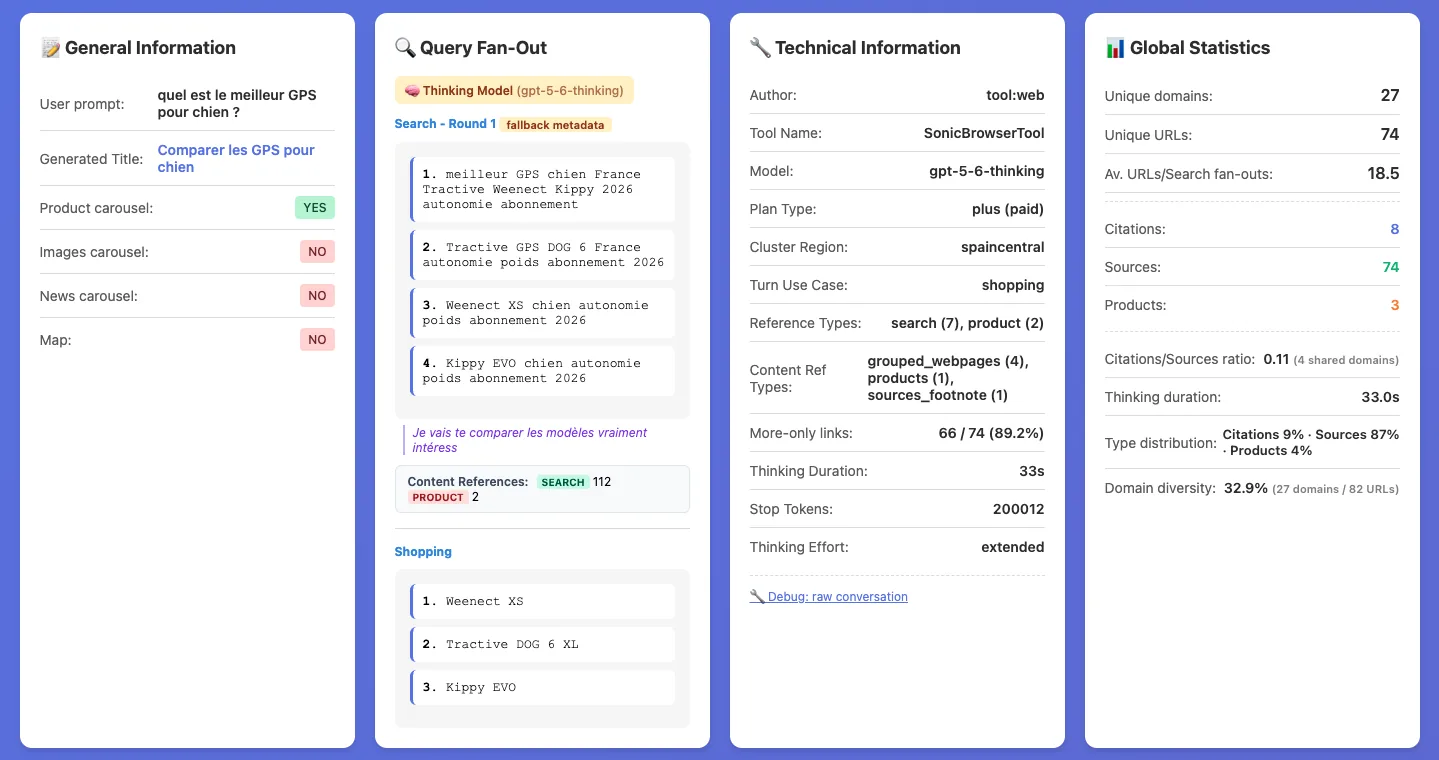Select the orange Products count '3'
The image size is (1439, 760).
(x=1395, y=305)
